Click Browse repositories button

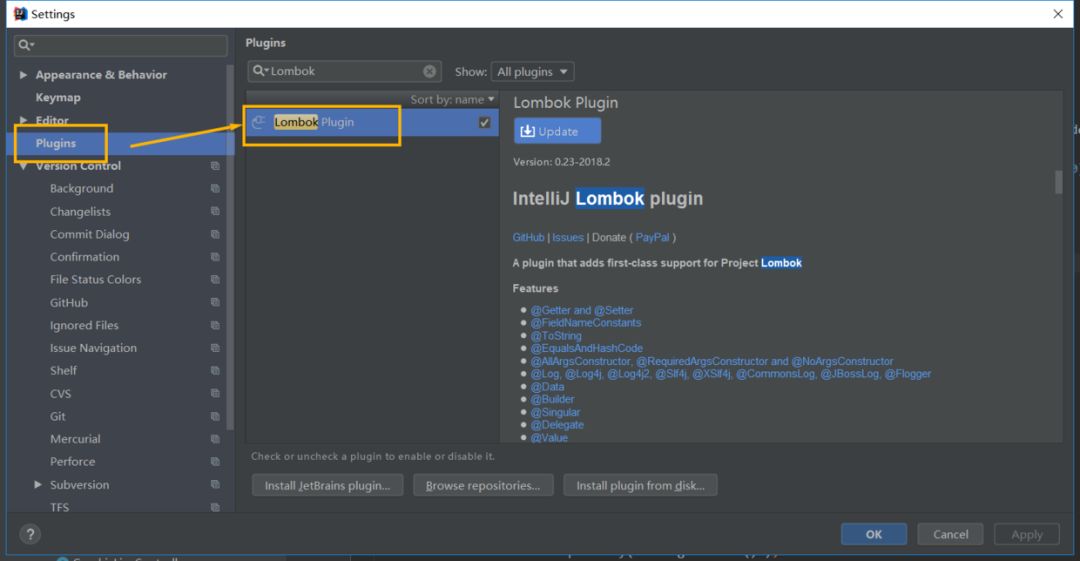(483, 485)
